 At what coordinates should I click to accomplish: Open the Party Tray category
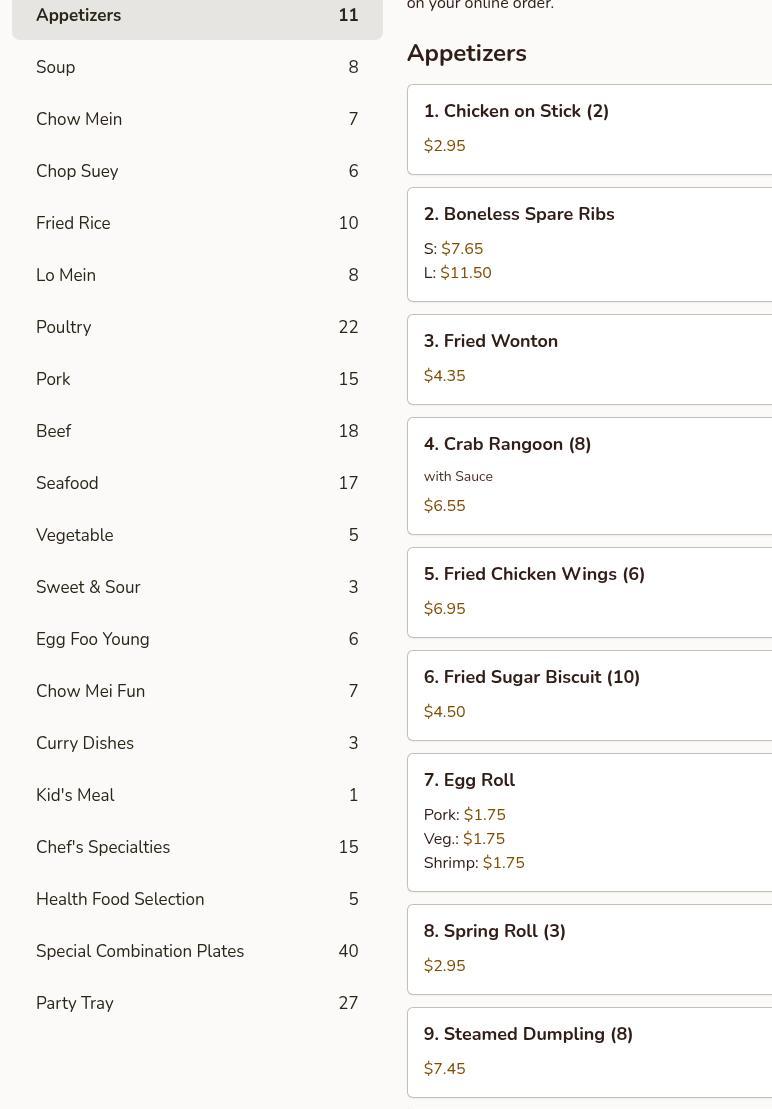coord(197,1003)
